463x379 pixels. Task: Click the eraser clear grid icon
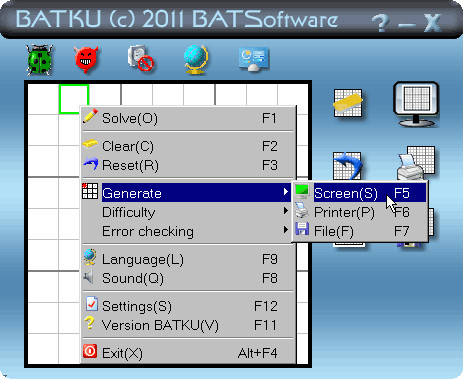[348, 103]
